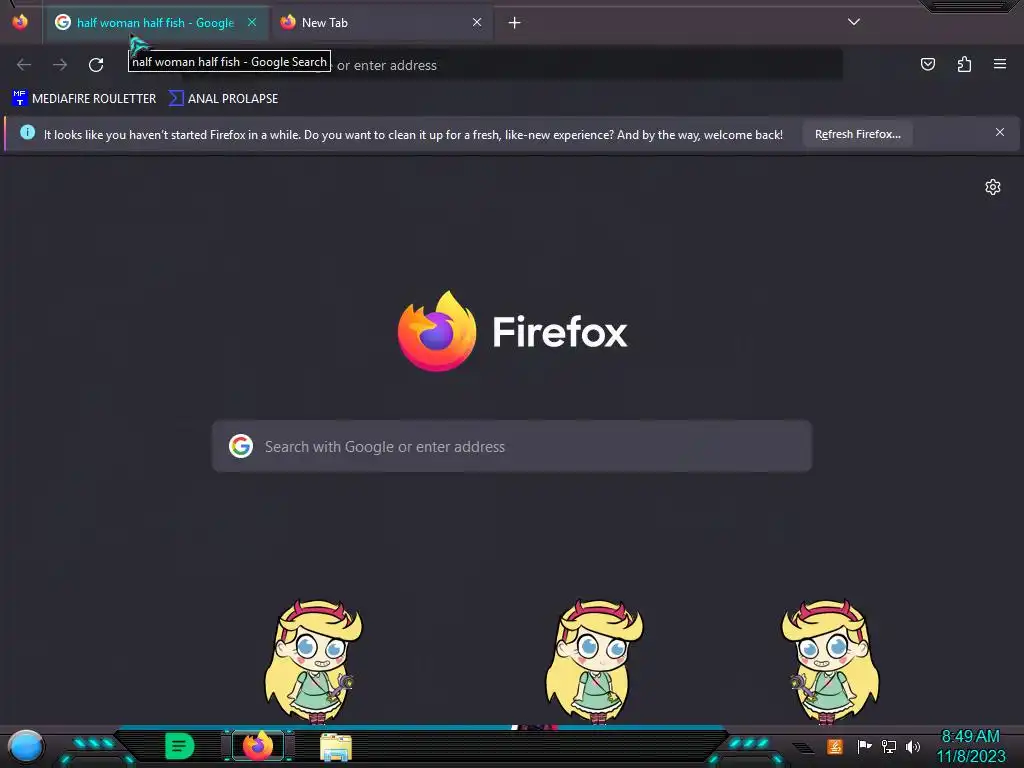Dismiss the Firefox refresh notification bar
This screenshot has height=768, width=1024.
(x=1000, y=133)
